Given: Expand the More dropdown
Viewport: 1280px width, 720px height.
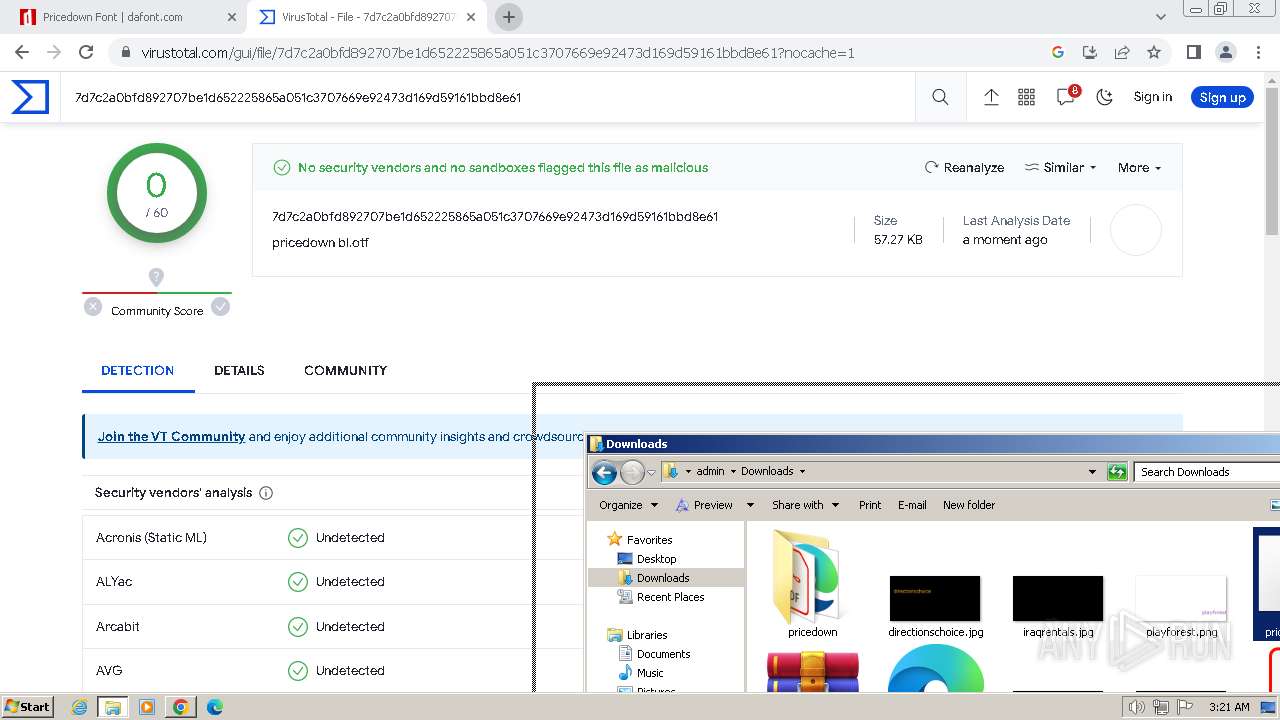Looking at the screenshot, I should 1139,167.
